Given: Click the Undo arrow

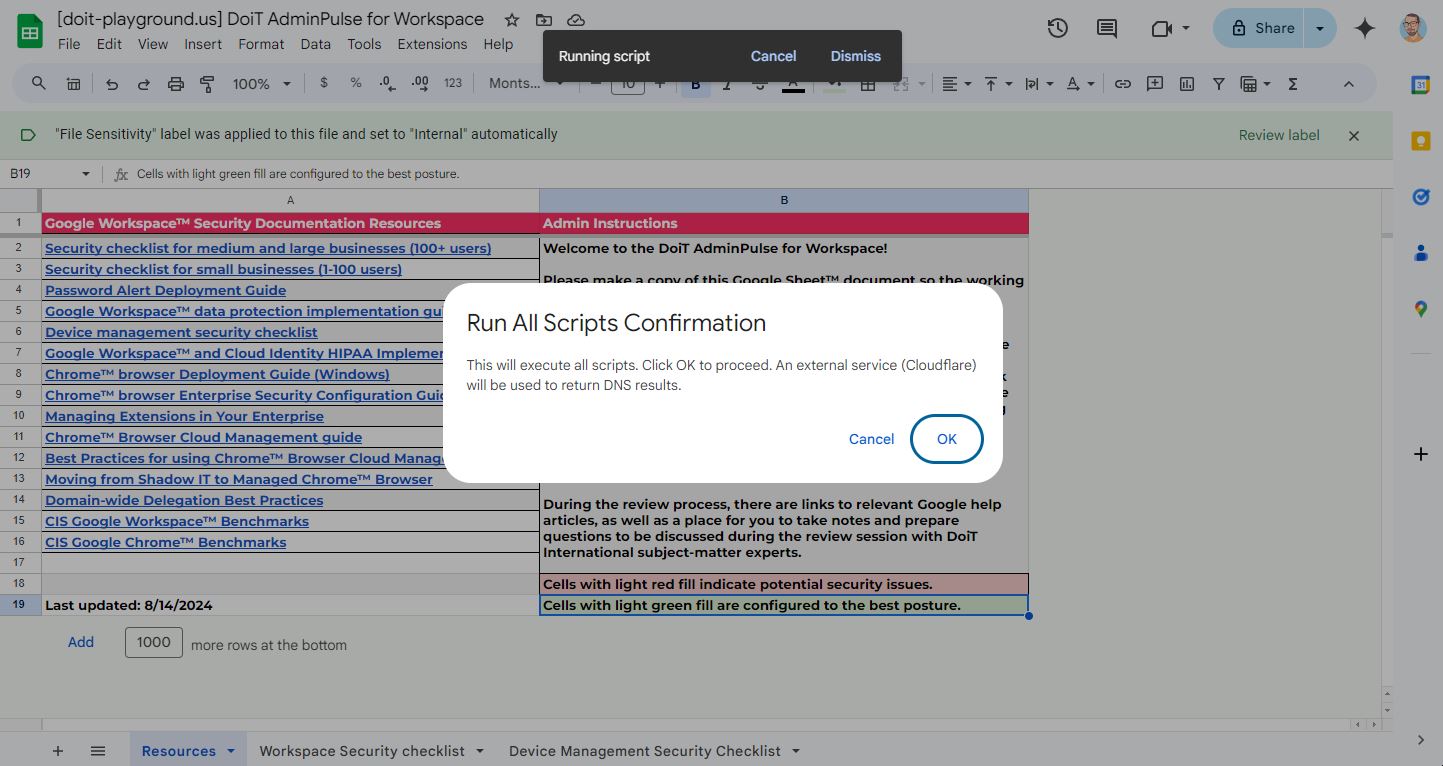Looking at the screenshot, I should (x=112, y=84).
